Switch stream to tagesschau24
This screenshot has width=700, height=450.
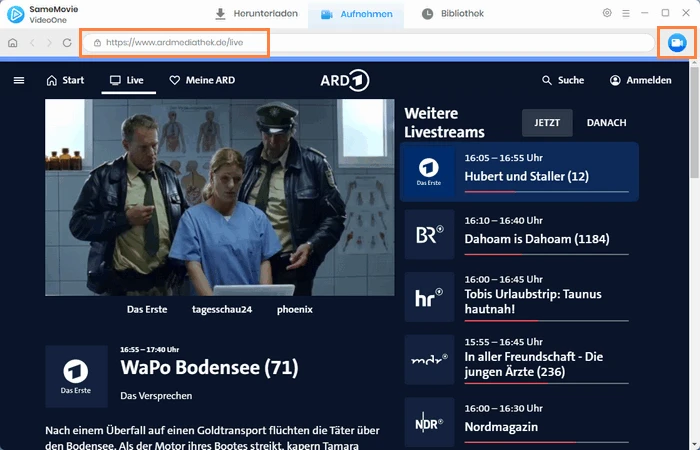tap(222, 309)
